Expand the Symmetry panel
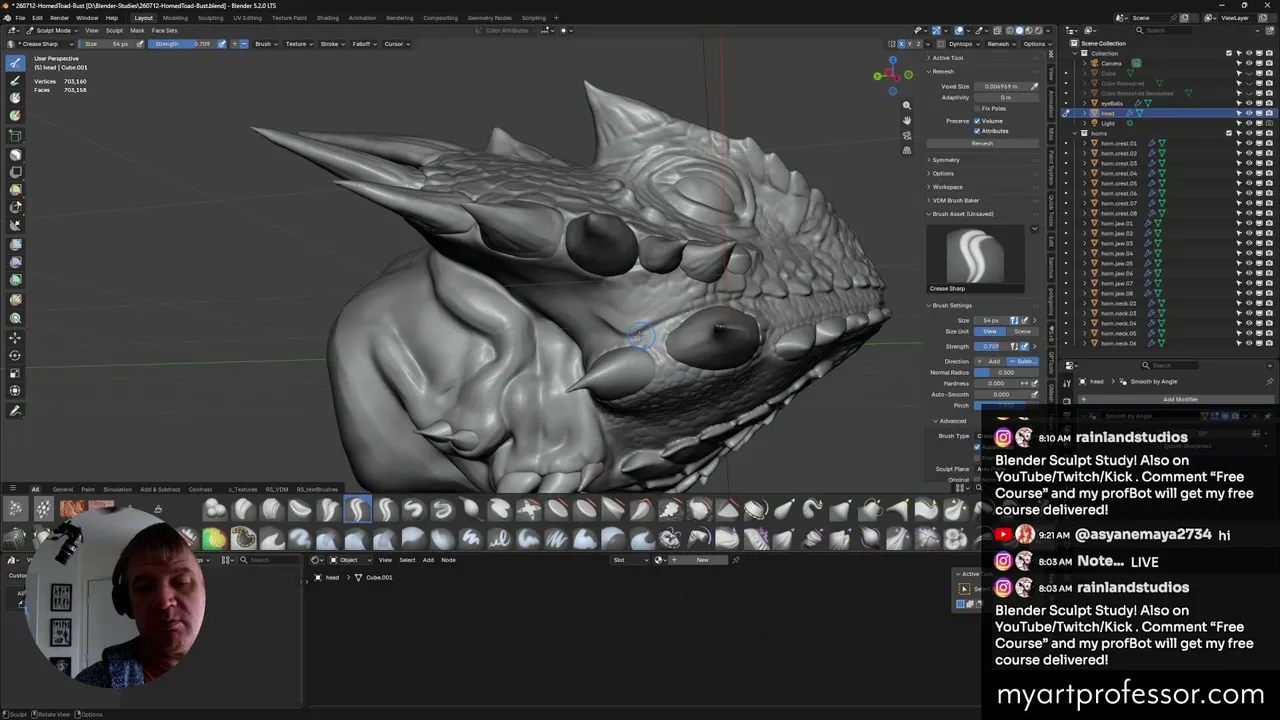 tap(945, 160)
